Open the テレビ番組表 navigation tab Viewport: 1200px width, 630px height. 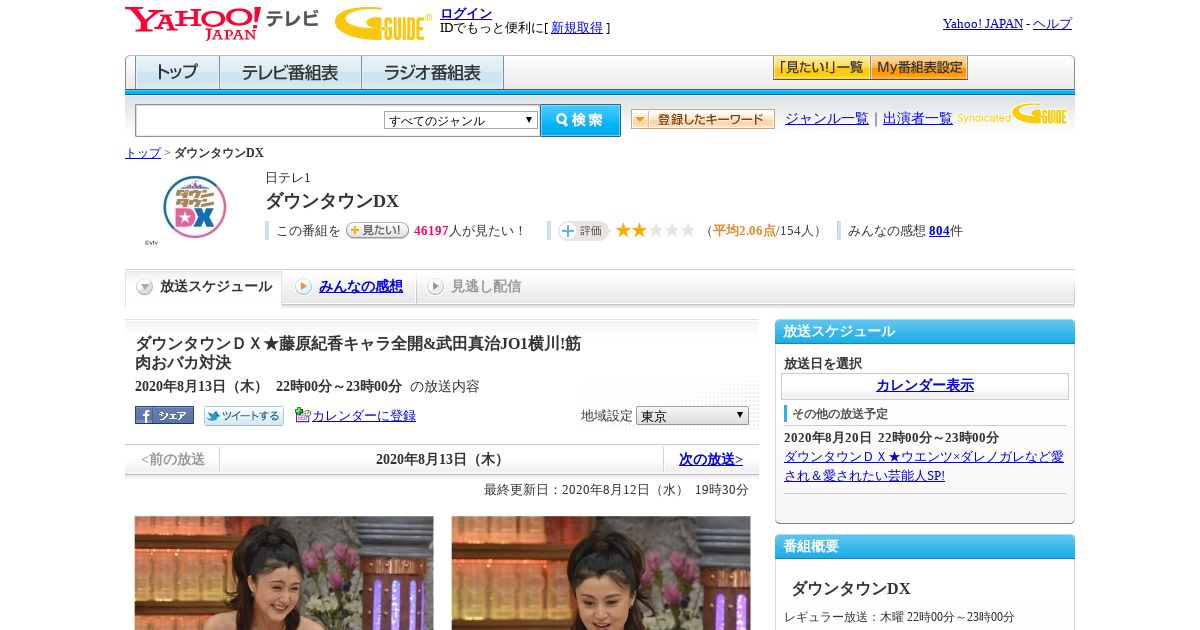pyautogui.click(x=290, y=73)
